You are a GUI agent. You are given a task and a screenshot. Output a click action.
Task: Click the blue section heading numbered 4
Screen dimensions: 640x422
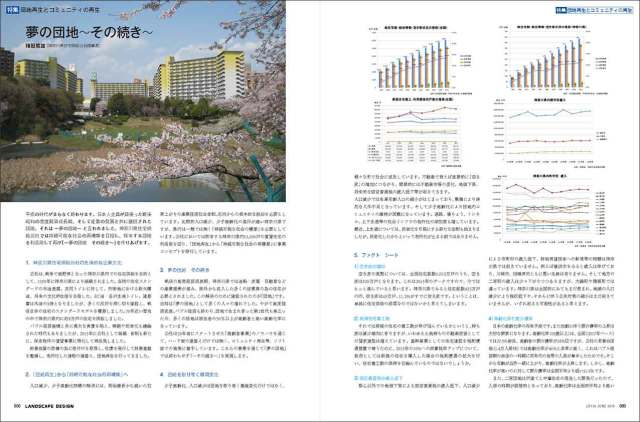189,374
